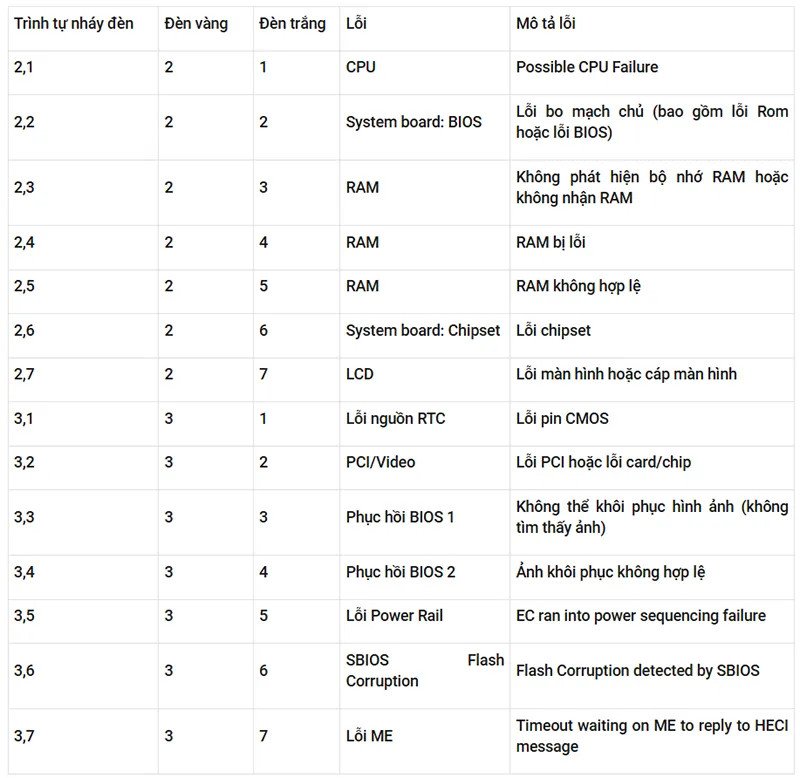Image resolution: width=800 pixels, height=778 pixels.
Task: Click the "Đèn trắng" column header
Action: pos(292,23)
